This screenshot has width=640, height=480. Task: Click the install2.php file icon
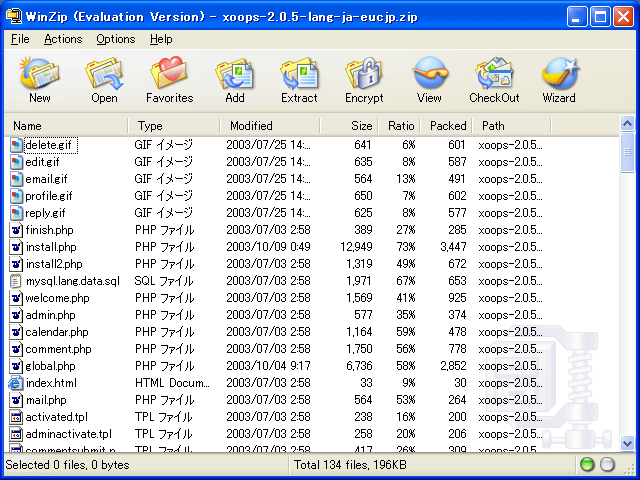point(16,264)
